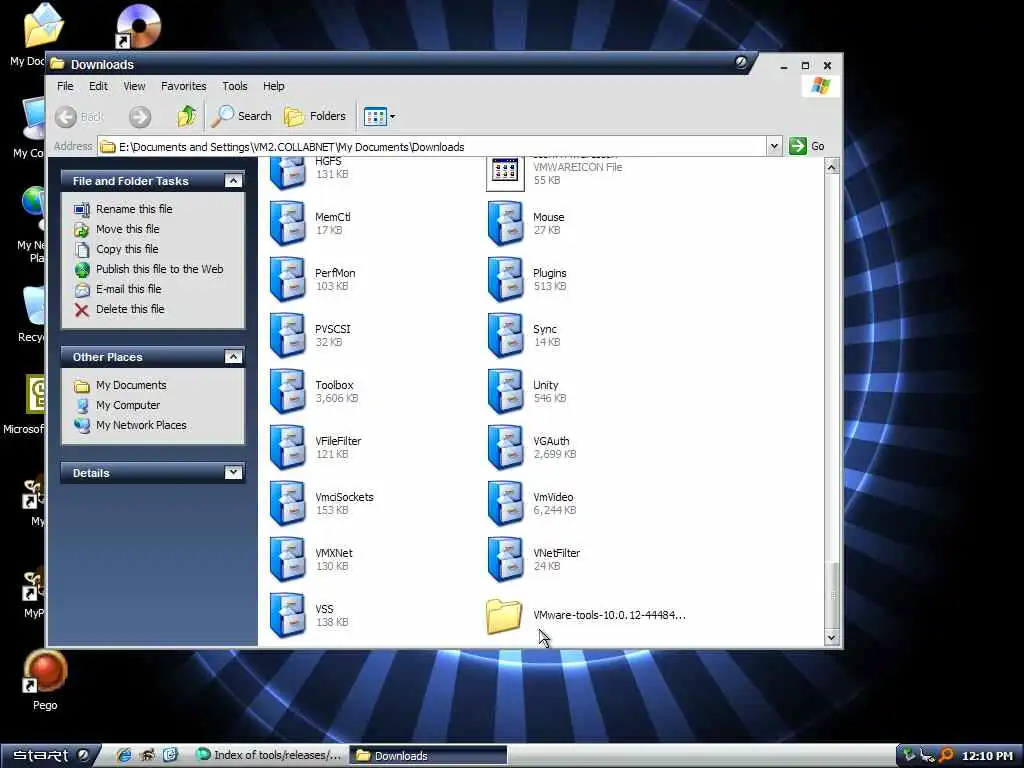Open the File menu
Screen dimensions: 1024x768
(x=65, y=86)
